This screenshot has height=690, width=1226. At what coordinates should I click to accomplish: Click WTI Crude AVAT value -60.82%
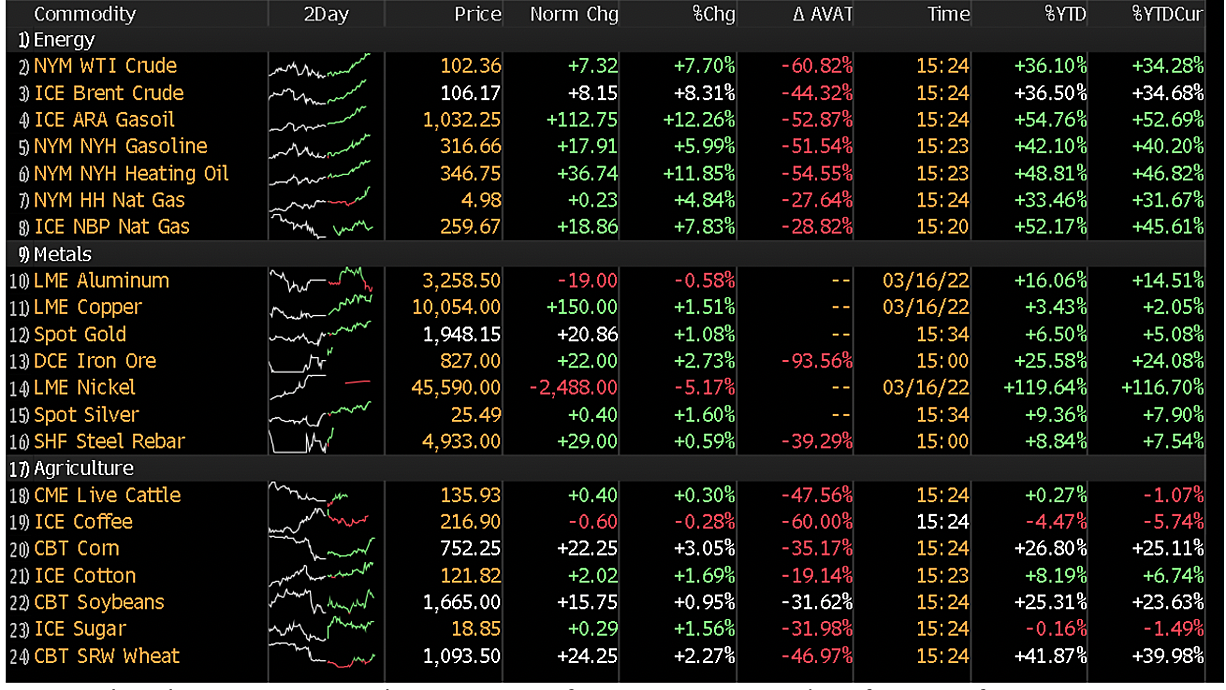(817, 66)
